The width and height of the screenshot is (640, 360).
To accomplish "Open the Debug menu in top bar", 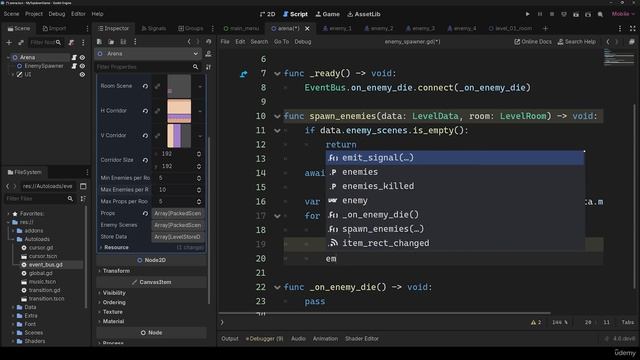I will (57, 14).
